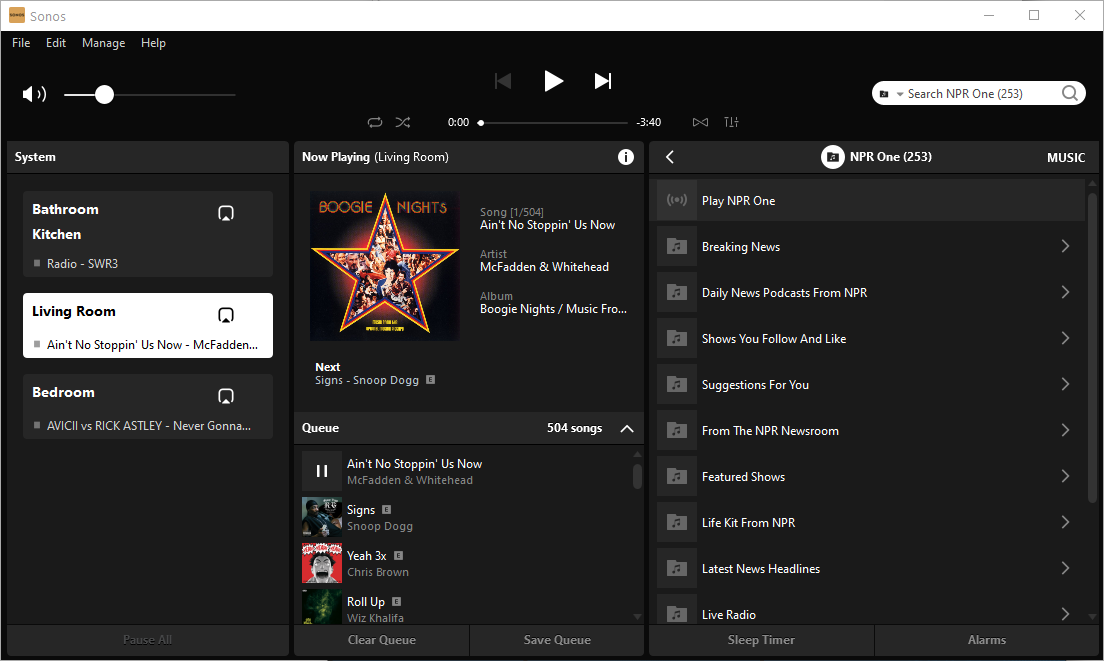Expand From The NPR Newsroom
The width and height of the screenshot is (1104, 661).
pyautogui.click(x=1065, y=430)
